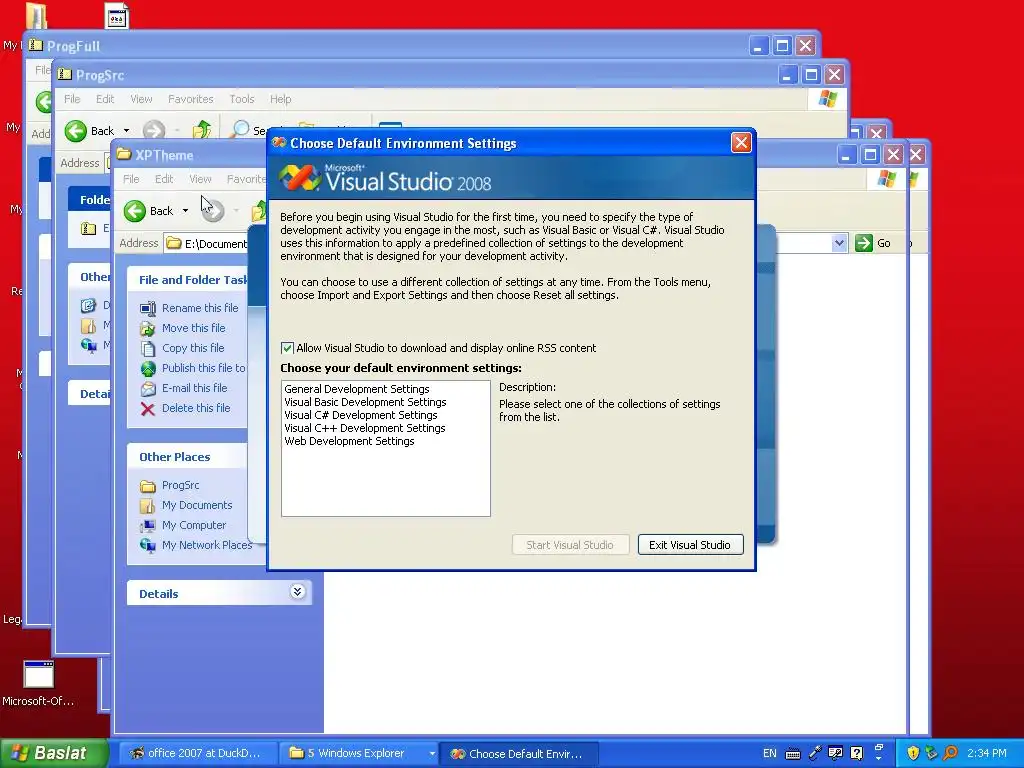Open 5 Windows Explorer taskbar group
Viewport: 1024px width, 768px height.
358,753
